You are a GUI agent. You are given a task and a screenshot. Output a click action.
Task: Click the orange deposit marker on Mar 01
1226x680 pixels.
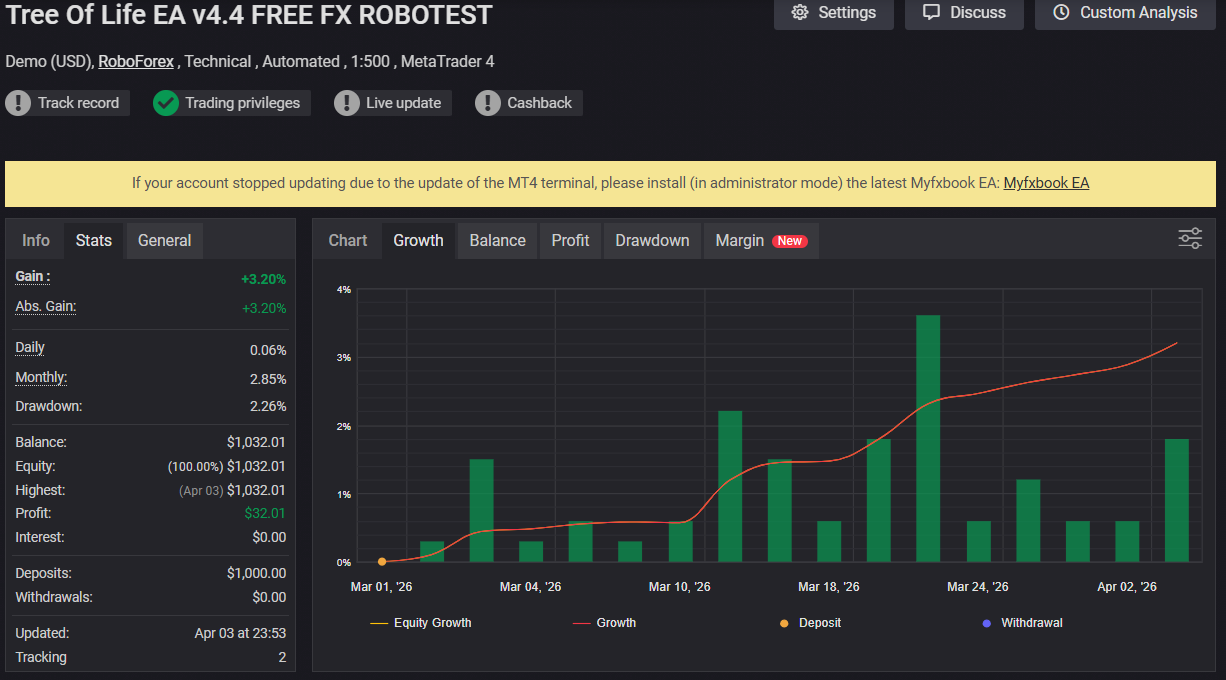(x=382, y=562)
